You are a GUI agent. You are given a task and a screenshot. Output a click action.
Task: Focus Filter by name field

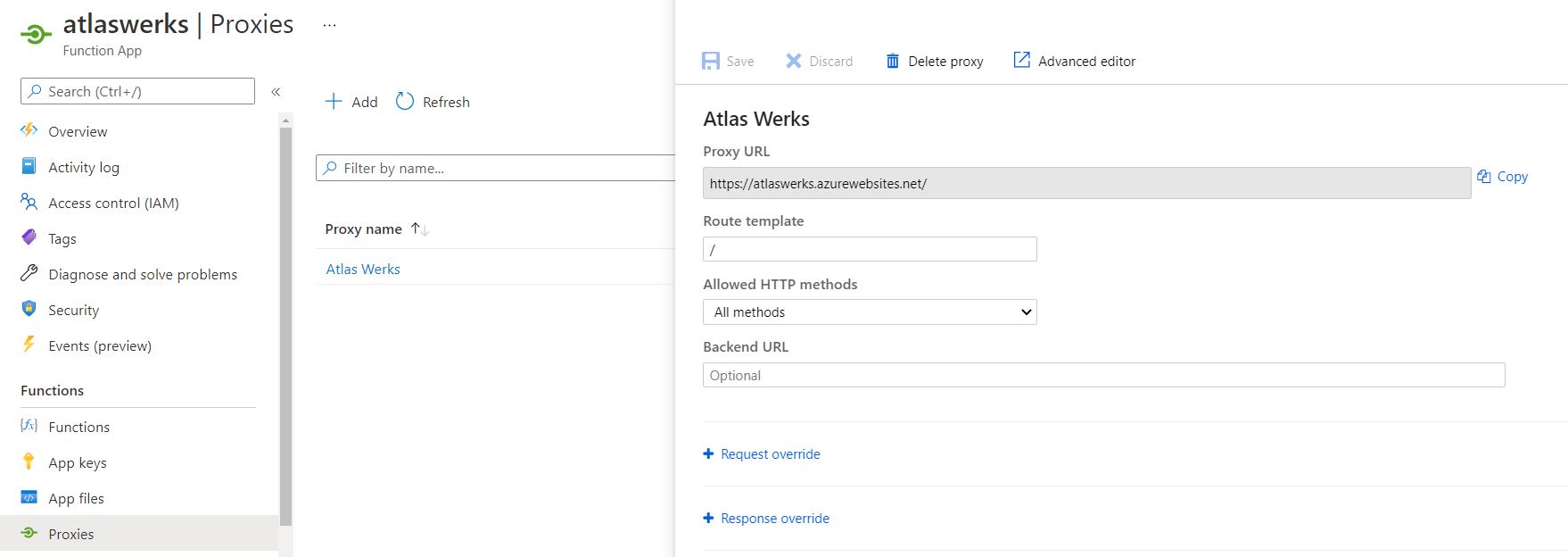tap(496, 168)
